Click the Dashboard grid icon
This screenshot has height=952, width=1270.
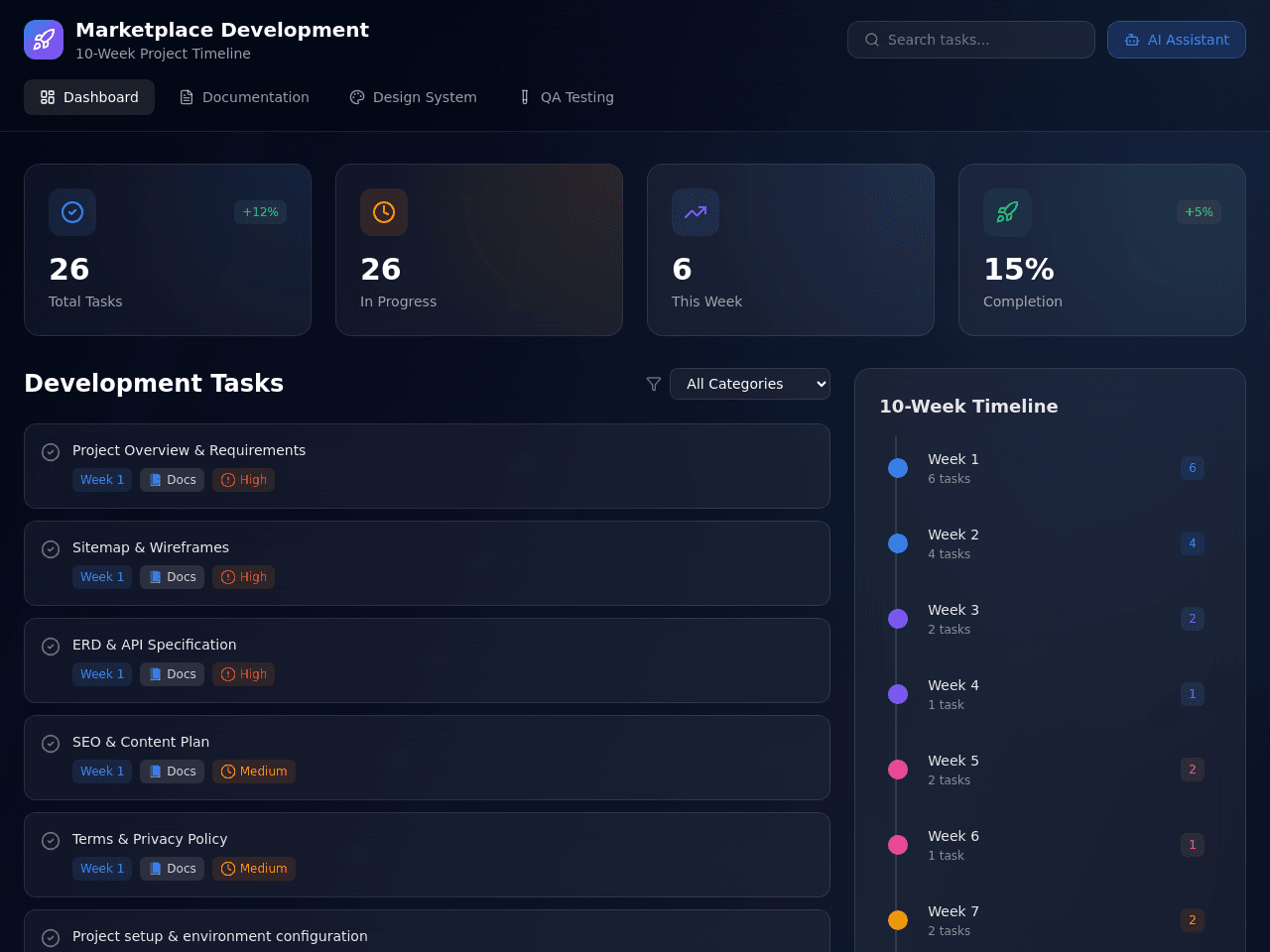(x=48, y=97)
